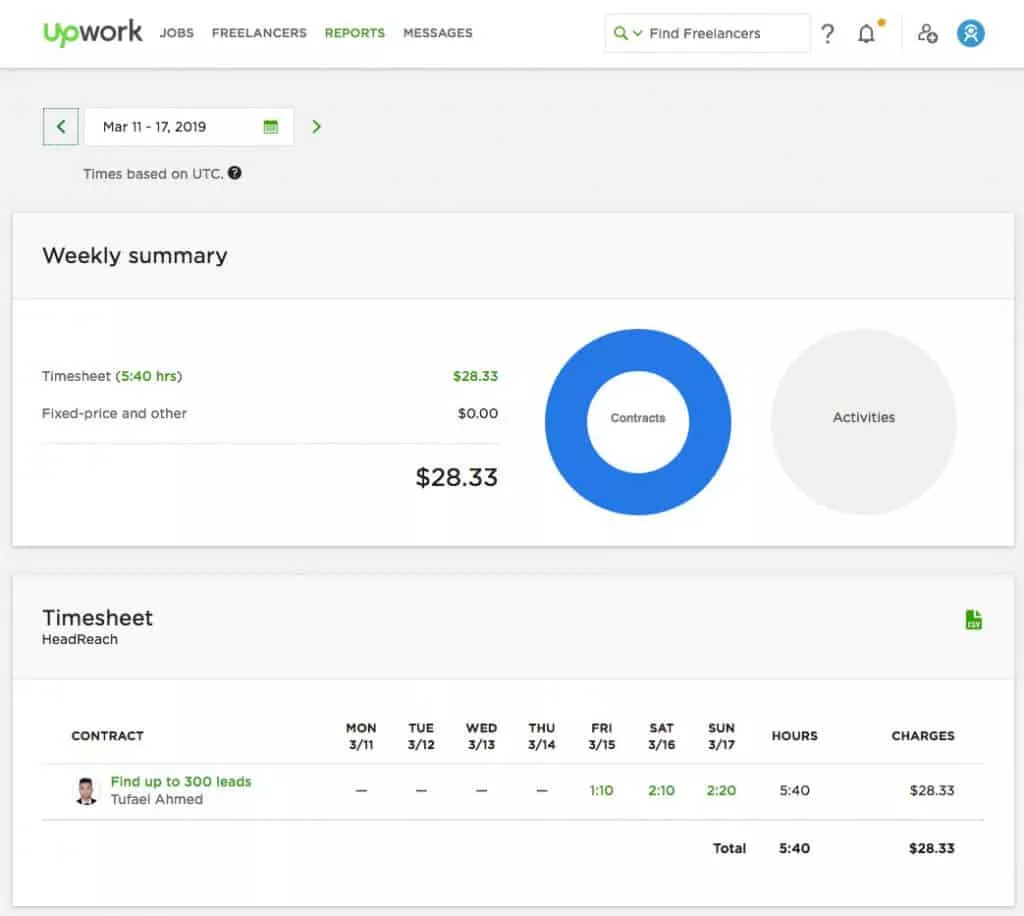Click the invite user icon
1024x916 pixels.
click(927, 34)
